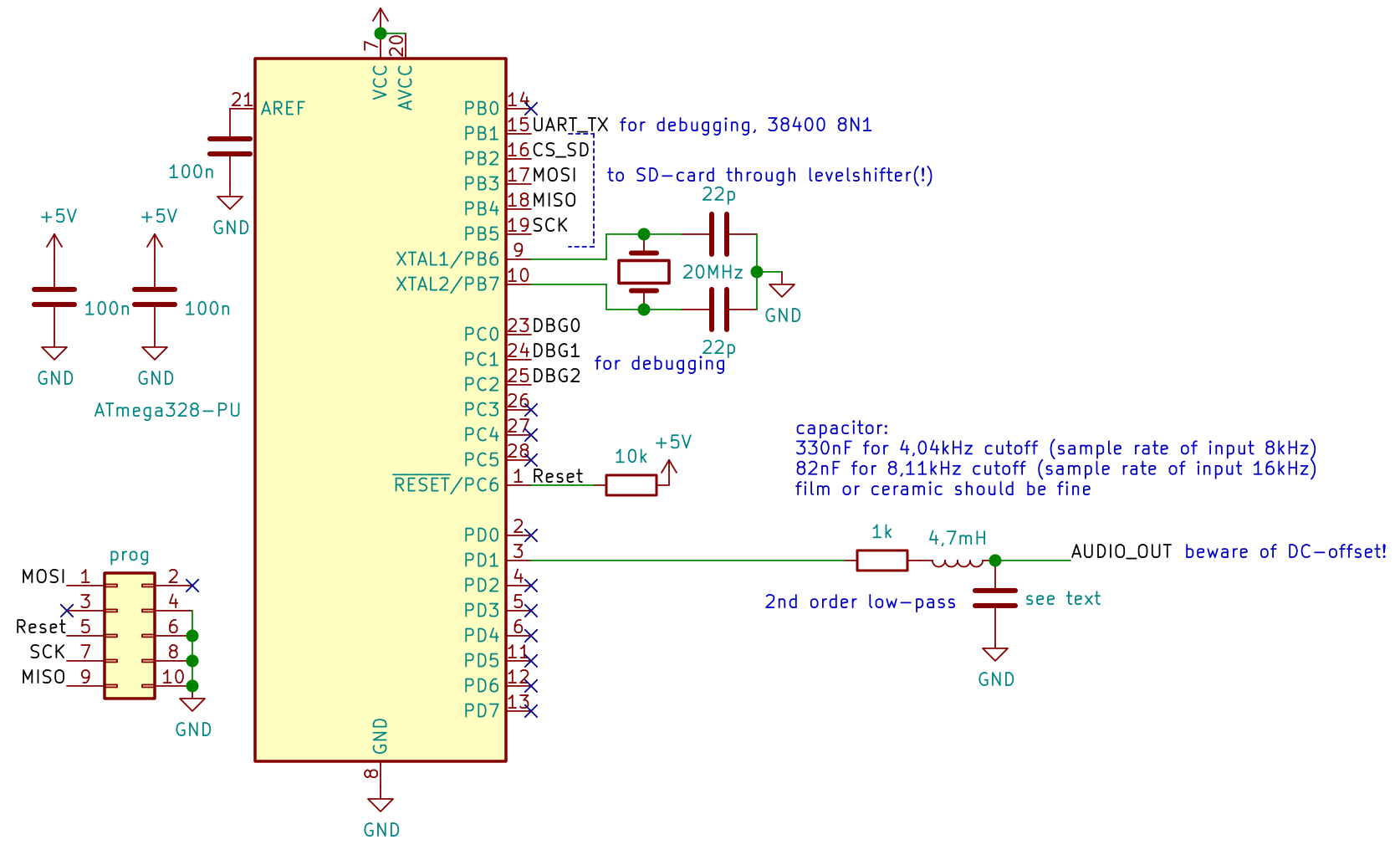
Task: Click the 20MHz value text
Action: (x=713, y=272)
